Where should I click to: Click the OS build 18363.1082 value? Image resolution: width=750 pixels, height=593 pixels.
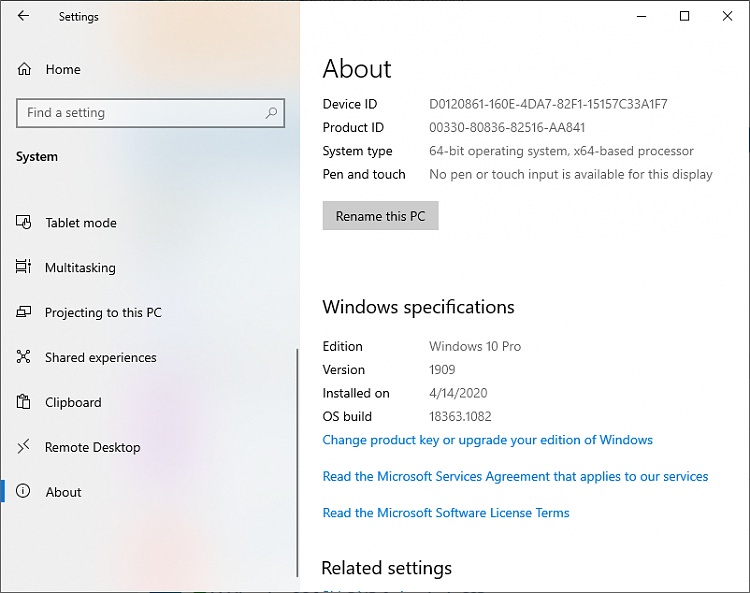point(460,417)
